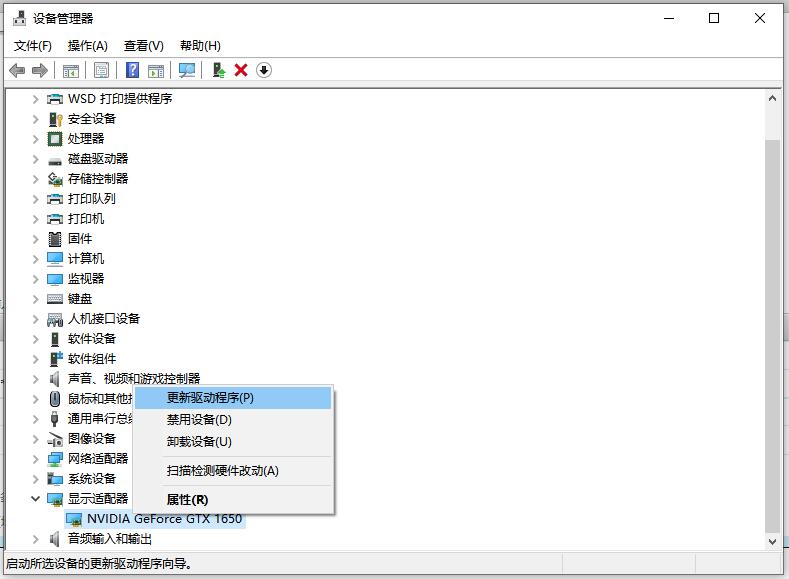Click the scrollbar down arrow in the device list

pos(772,541)
